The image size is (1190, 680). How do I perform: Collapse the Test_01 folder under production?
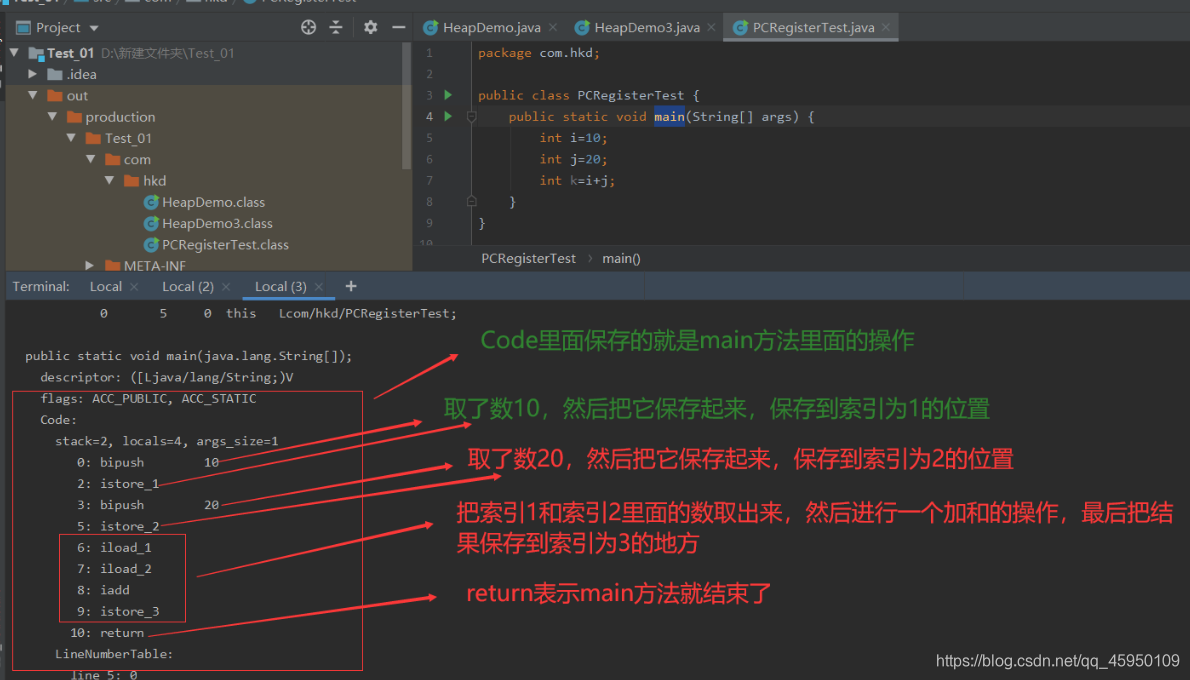click(x=71, y=137)
